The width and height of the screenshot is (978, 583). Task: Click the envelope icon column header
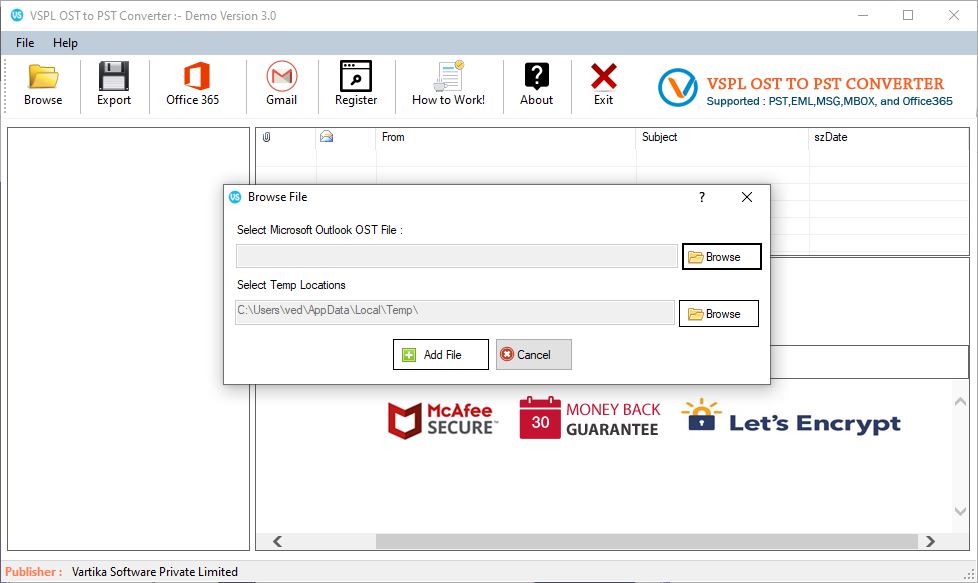click(326, 137)
